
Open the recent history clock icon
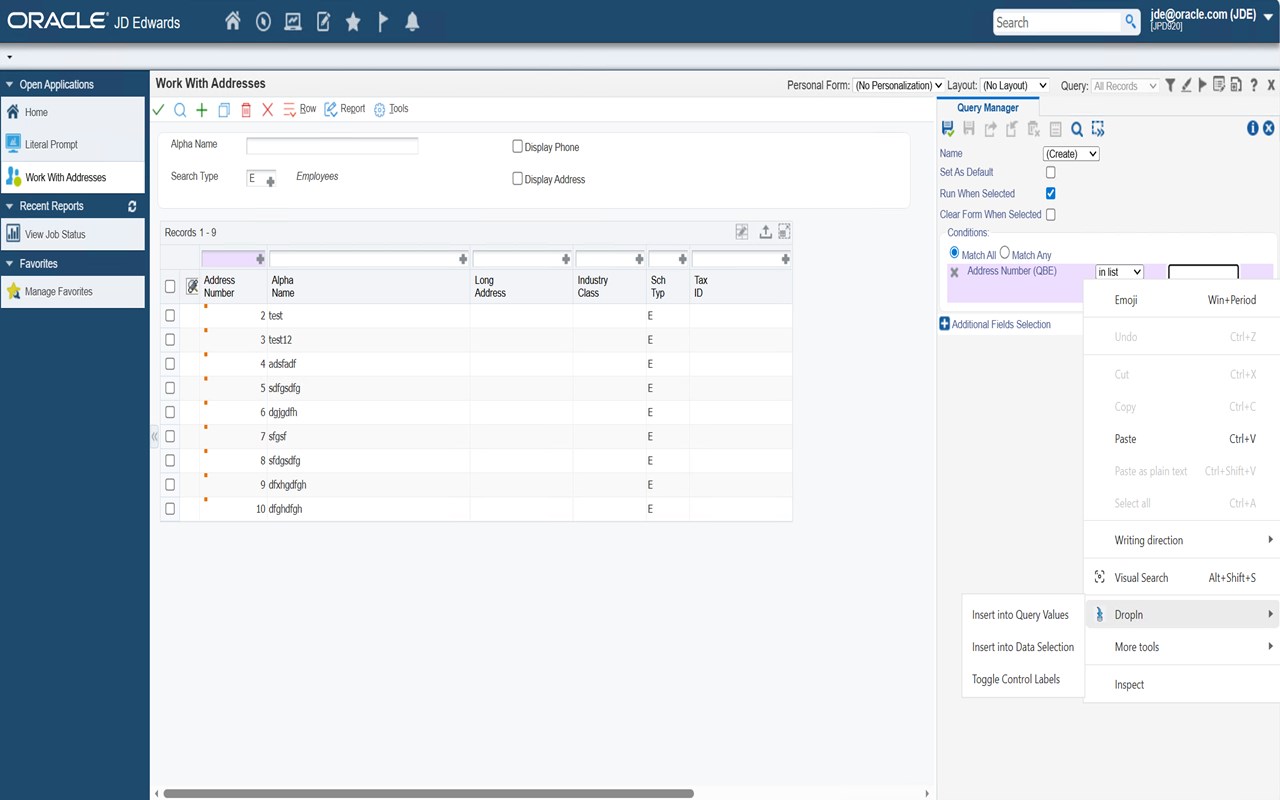pyautogui.click(x=263, y=21)
